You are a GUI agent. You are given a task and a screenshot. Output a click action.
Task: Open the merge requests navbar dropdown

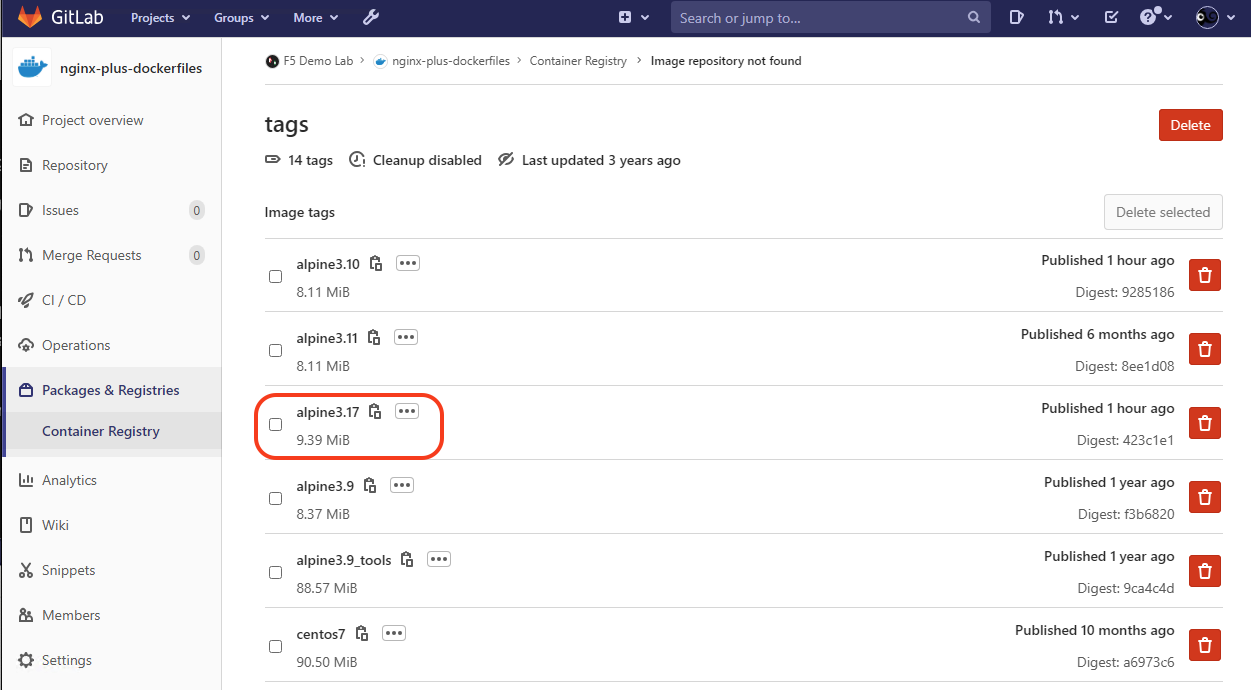point(1063,17)
